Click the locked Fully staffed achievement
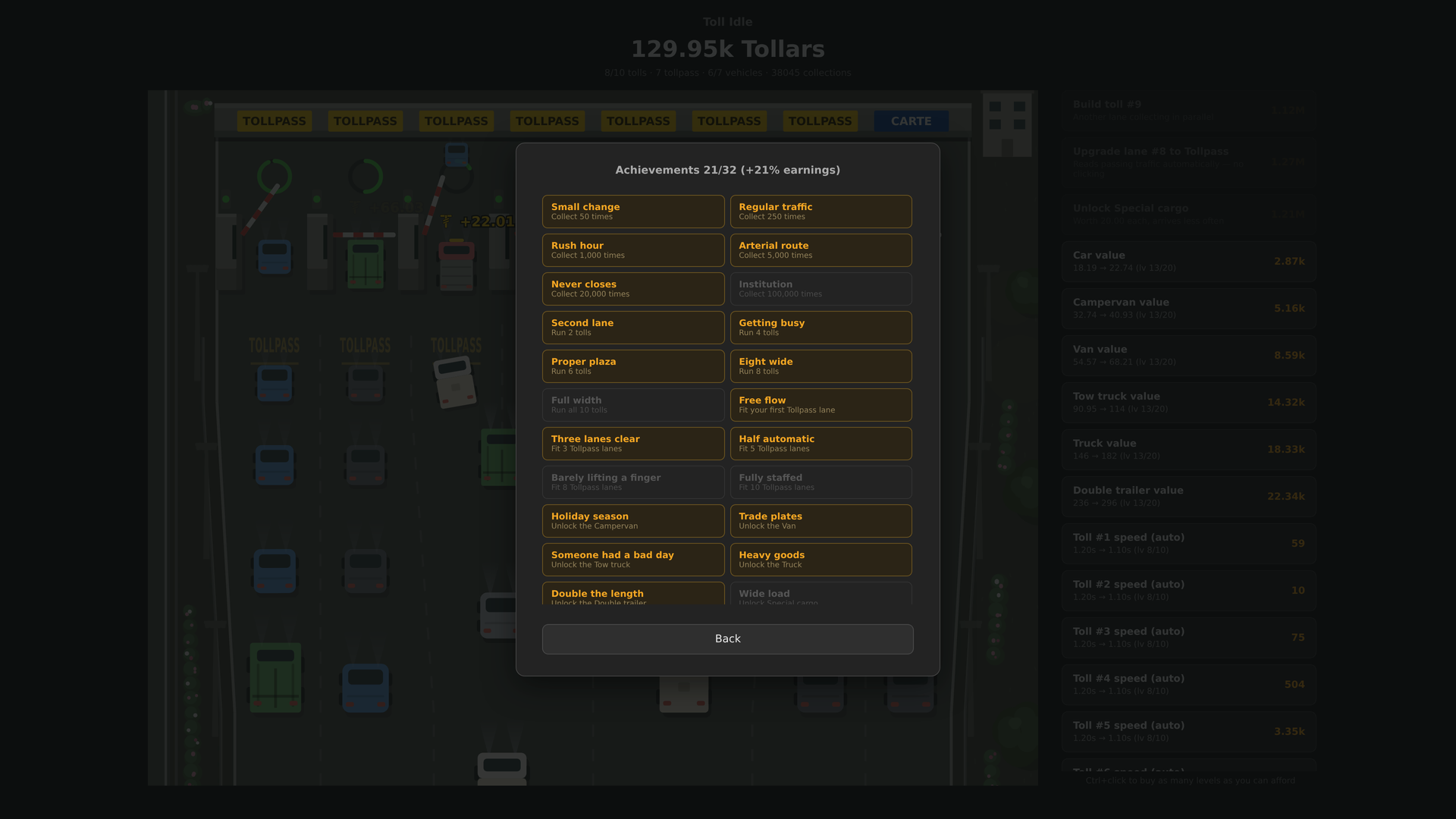Image resolution: width=1456 pixels, height=819 pixels. pos(821,482)
